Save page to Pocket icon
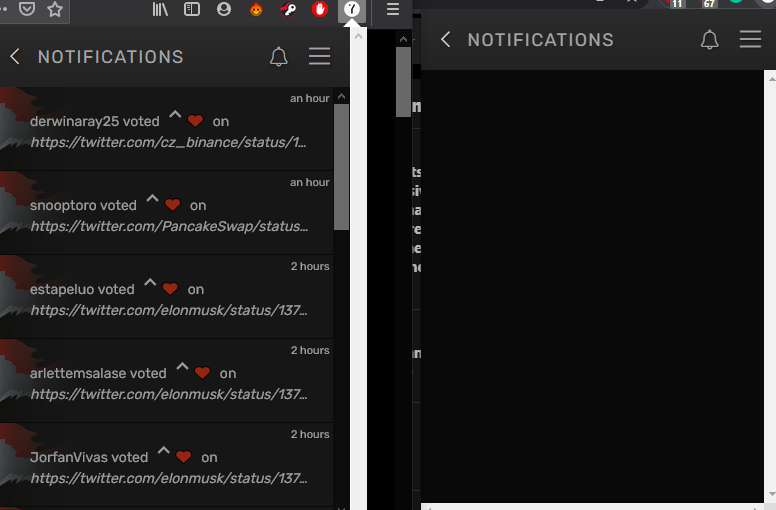The height and width of the screenshot is (510, 776). coord(27,9)
